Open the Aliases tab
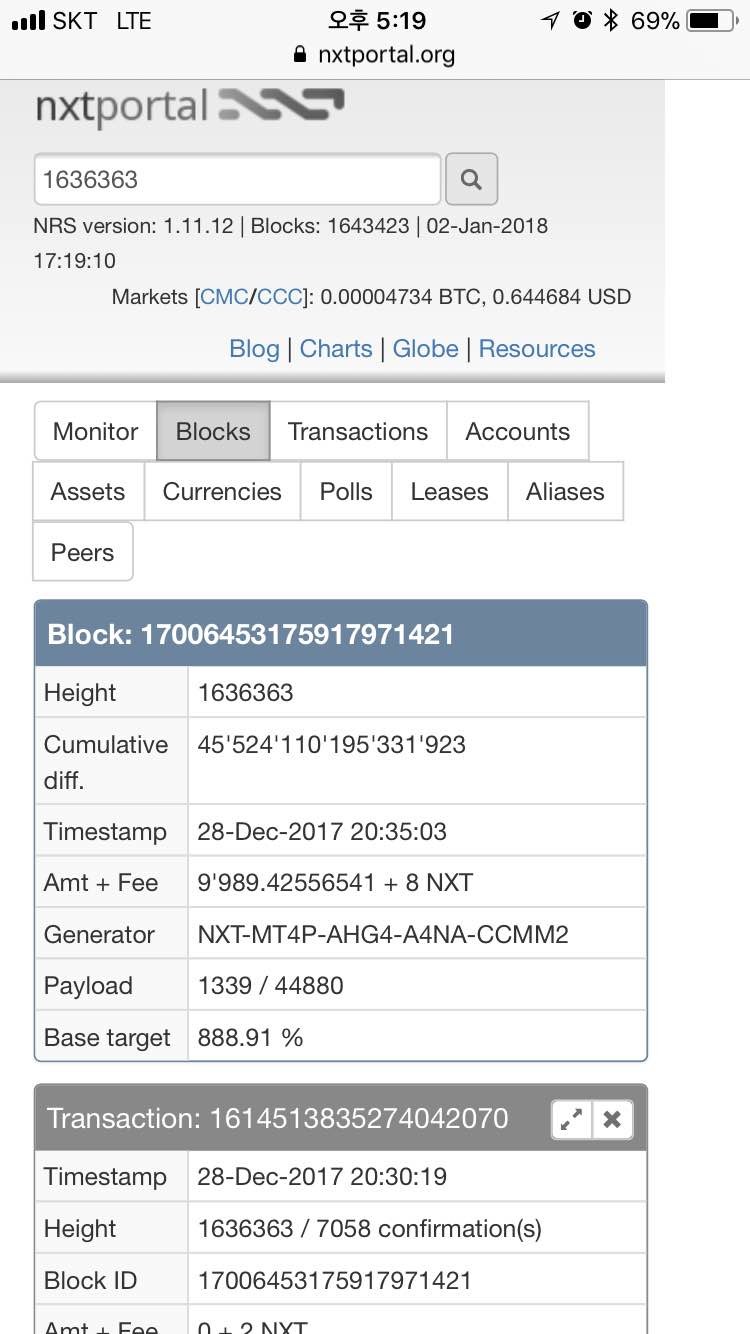Viewport: 750px width, 1334px height. click(x=565, y=492)
